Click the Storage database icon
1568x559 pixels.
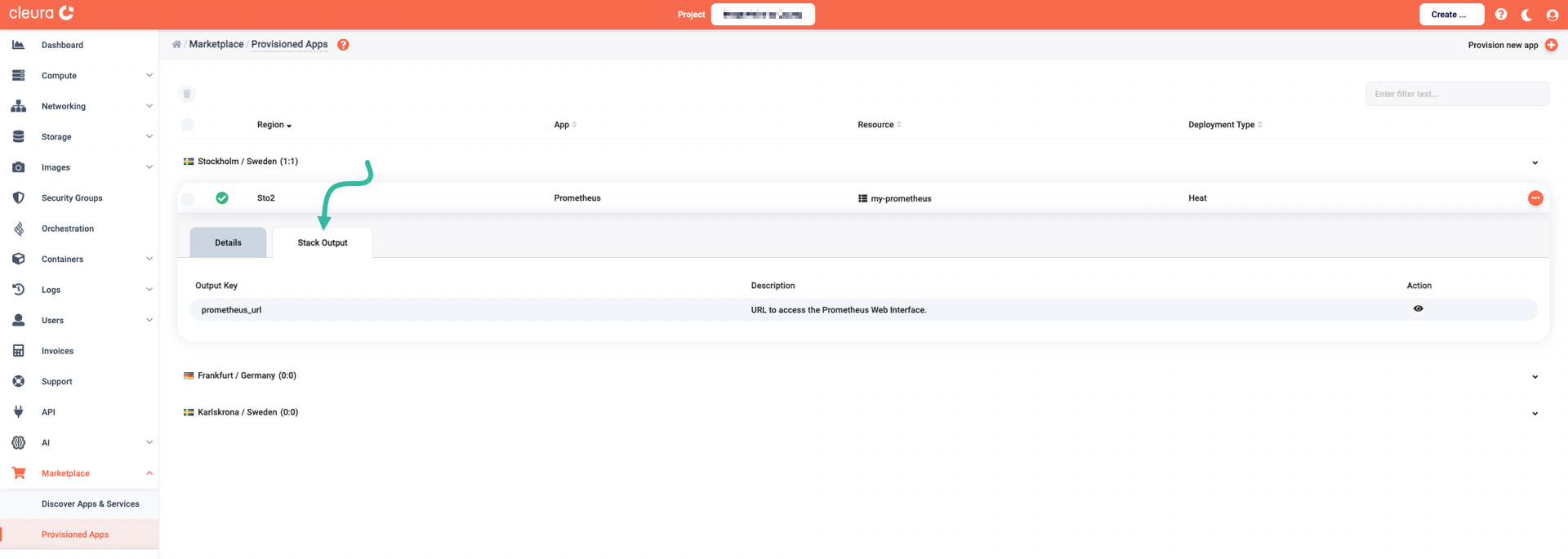18,136
